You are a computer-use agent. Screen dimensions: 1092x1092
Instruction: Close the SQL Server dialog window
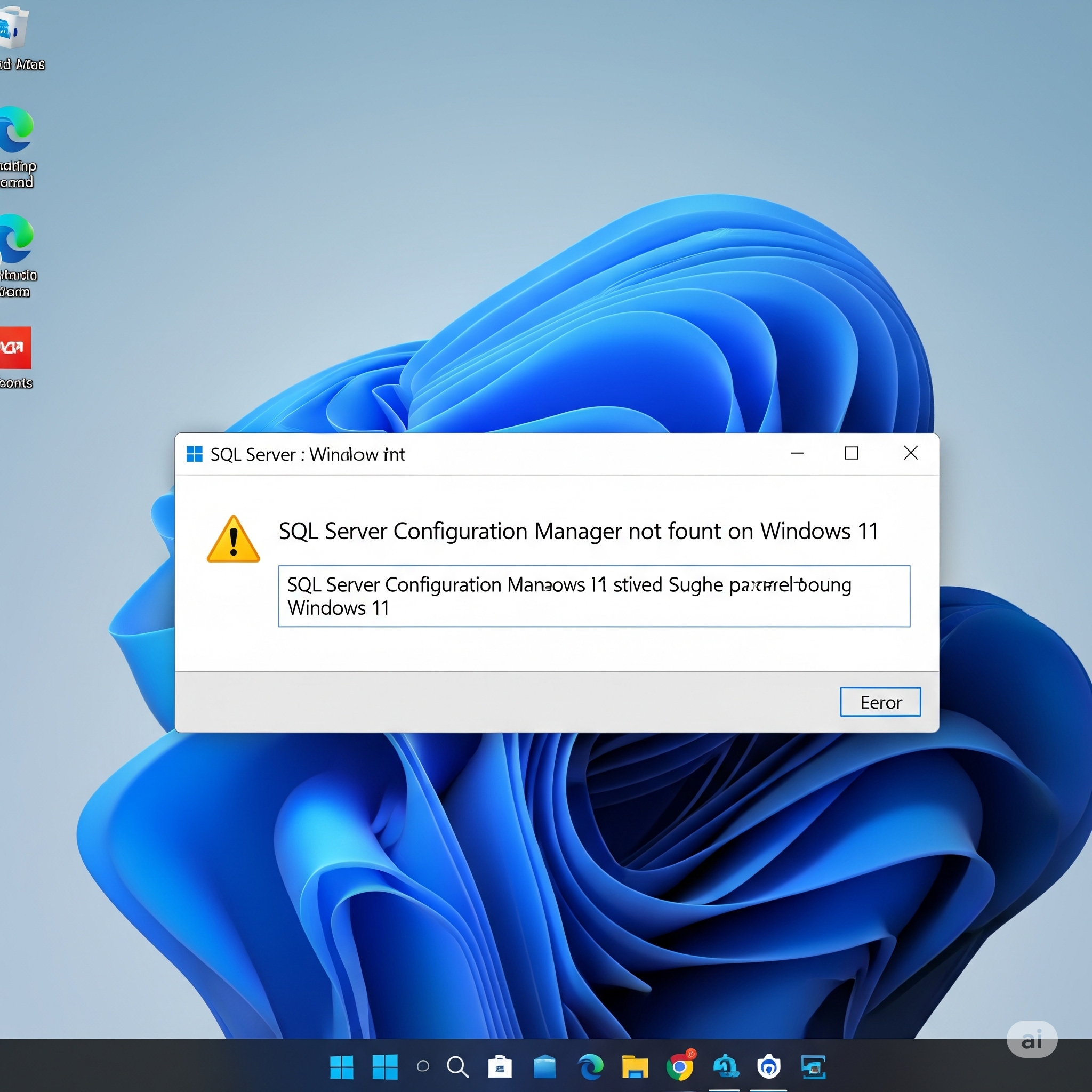click(911, 453)
